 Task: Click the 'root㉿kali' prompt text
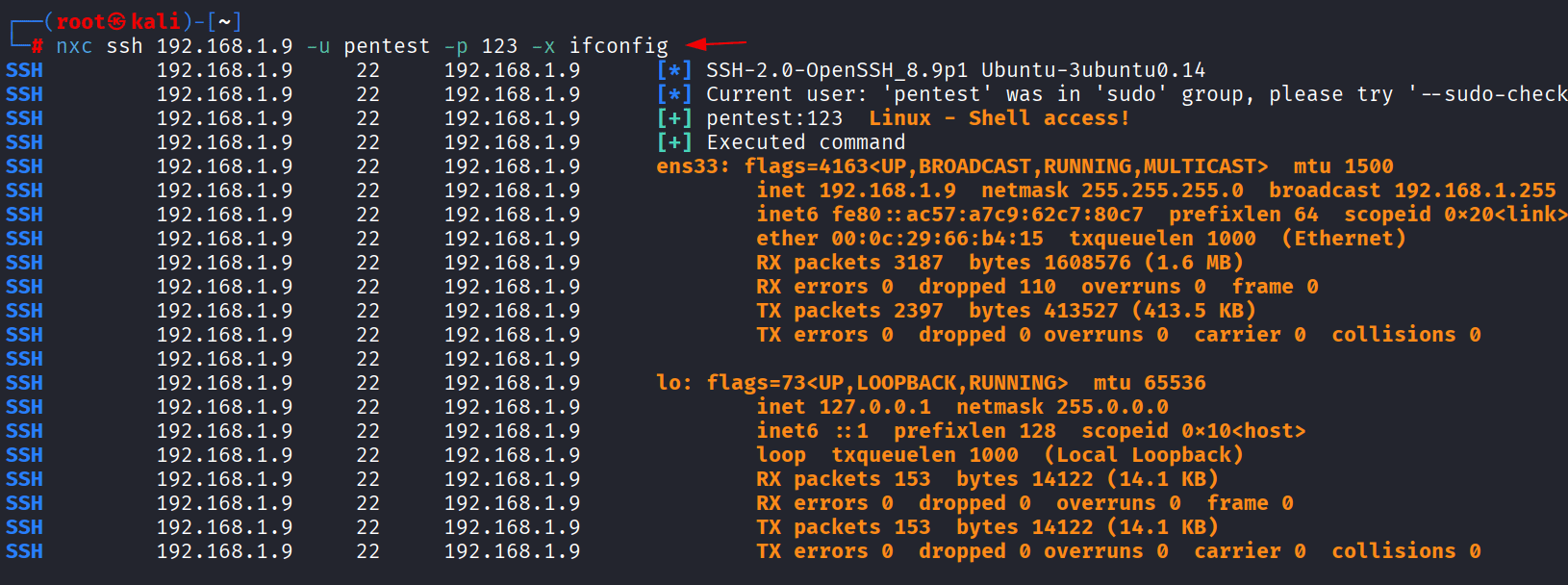pyautogui.click(x=118, y=21)
